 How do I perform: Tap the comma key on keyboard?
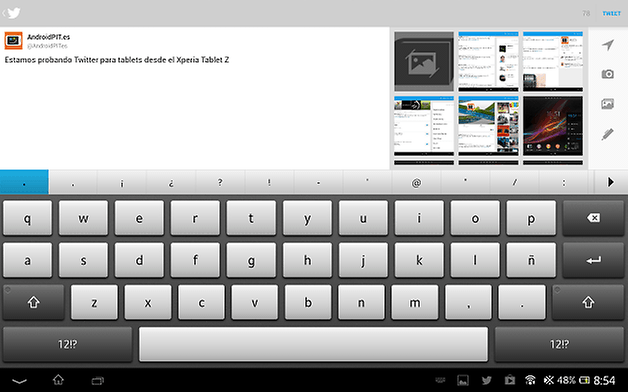pyautogui.click(x=468, y=302)
